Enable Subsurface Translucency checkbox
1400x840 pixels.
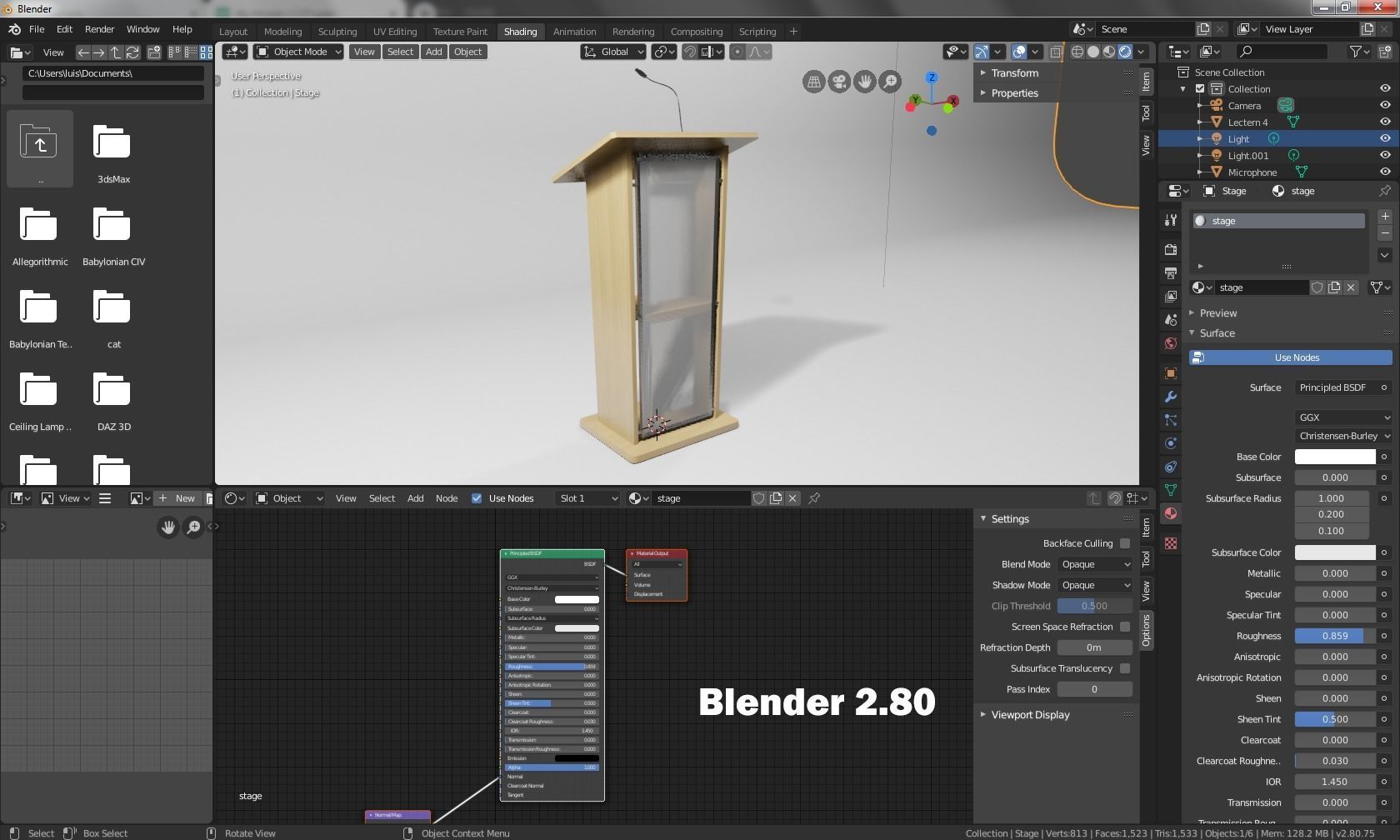click(x=1125, y=668)
